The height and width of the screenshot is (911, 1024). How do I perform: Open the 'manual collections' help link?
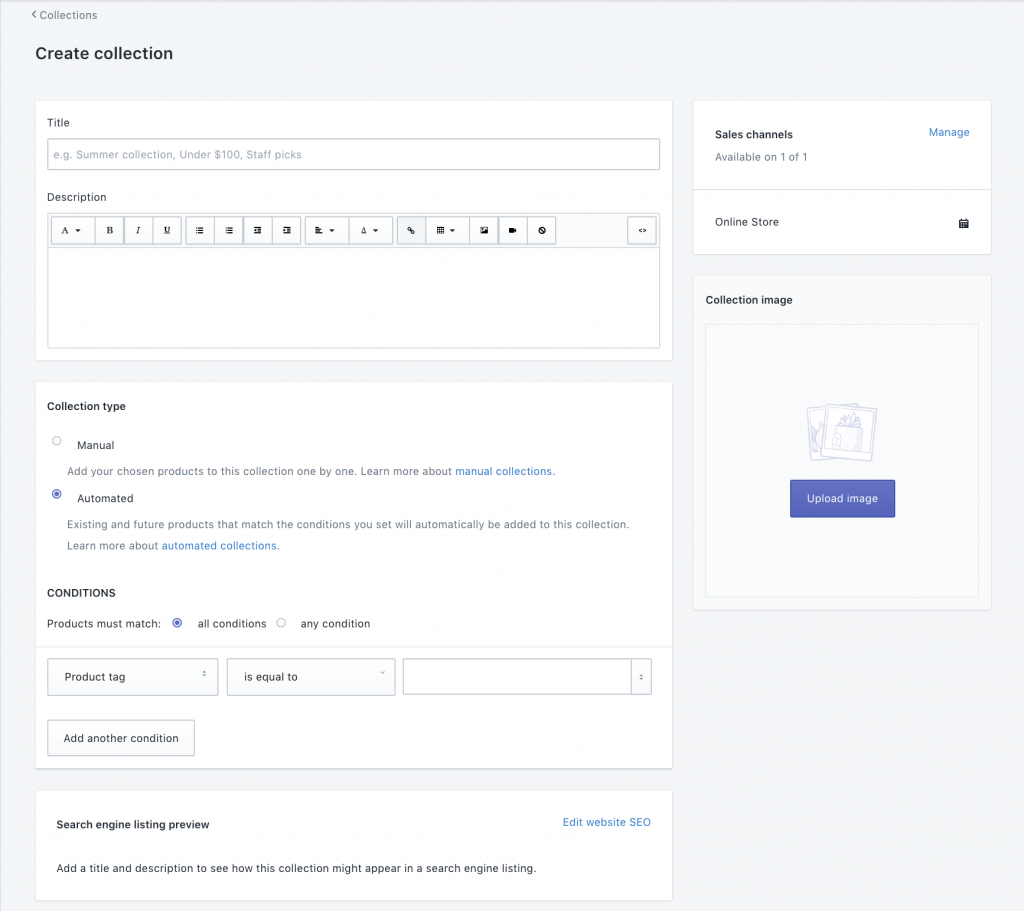[504, 471]
